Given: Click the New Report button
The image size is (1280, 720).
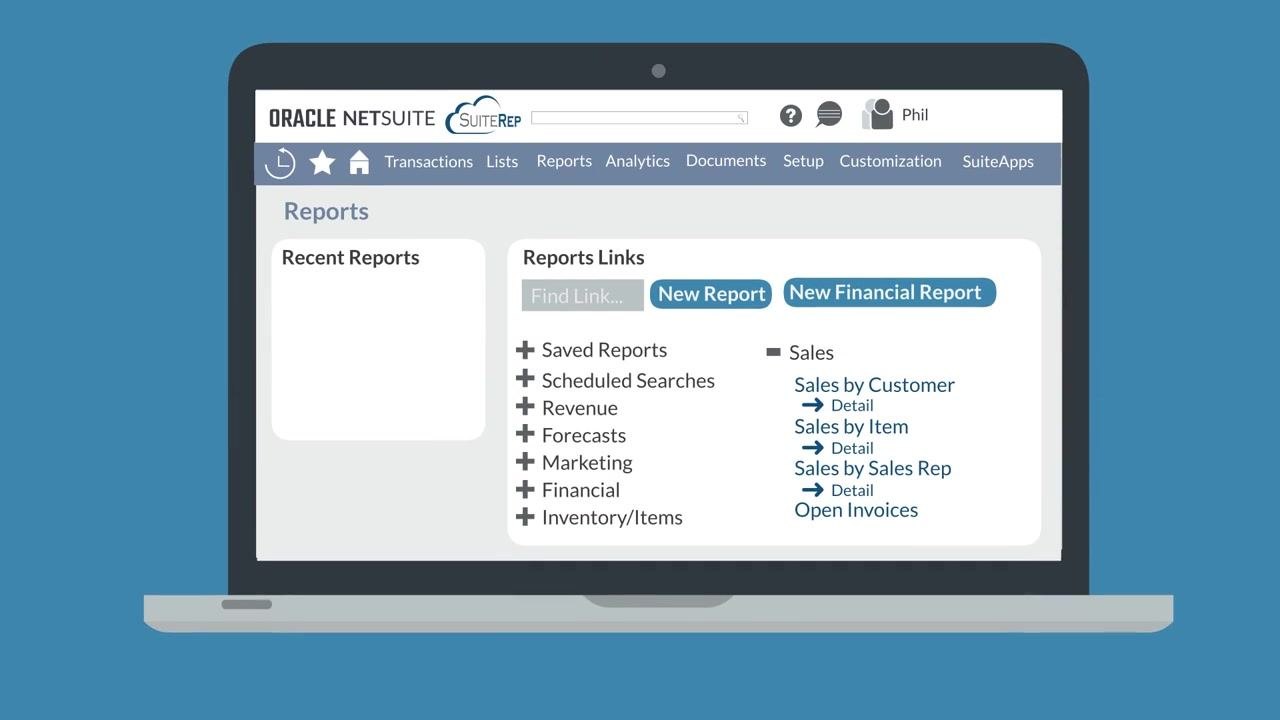Looking at the screenshot, I should click(711, 294).
